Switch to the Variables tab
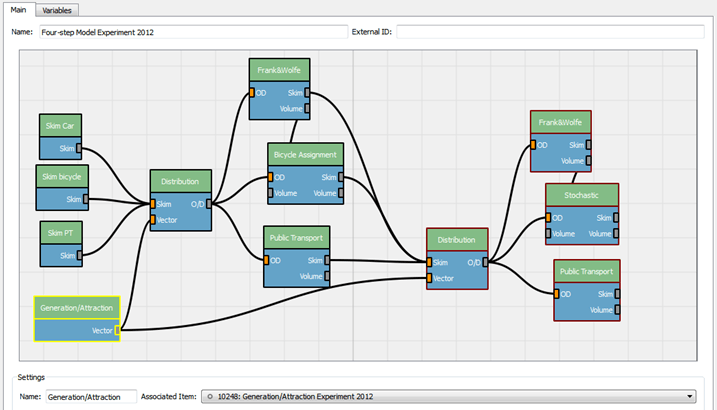 pos(57,10)
